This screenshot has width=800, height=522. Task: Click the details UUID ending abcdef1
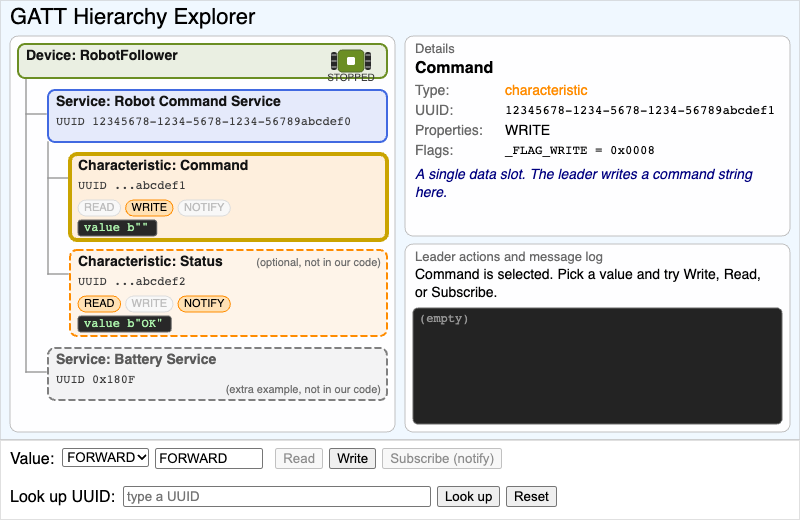point(640,110)
